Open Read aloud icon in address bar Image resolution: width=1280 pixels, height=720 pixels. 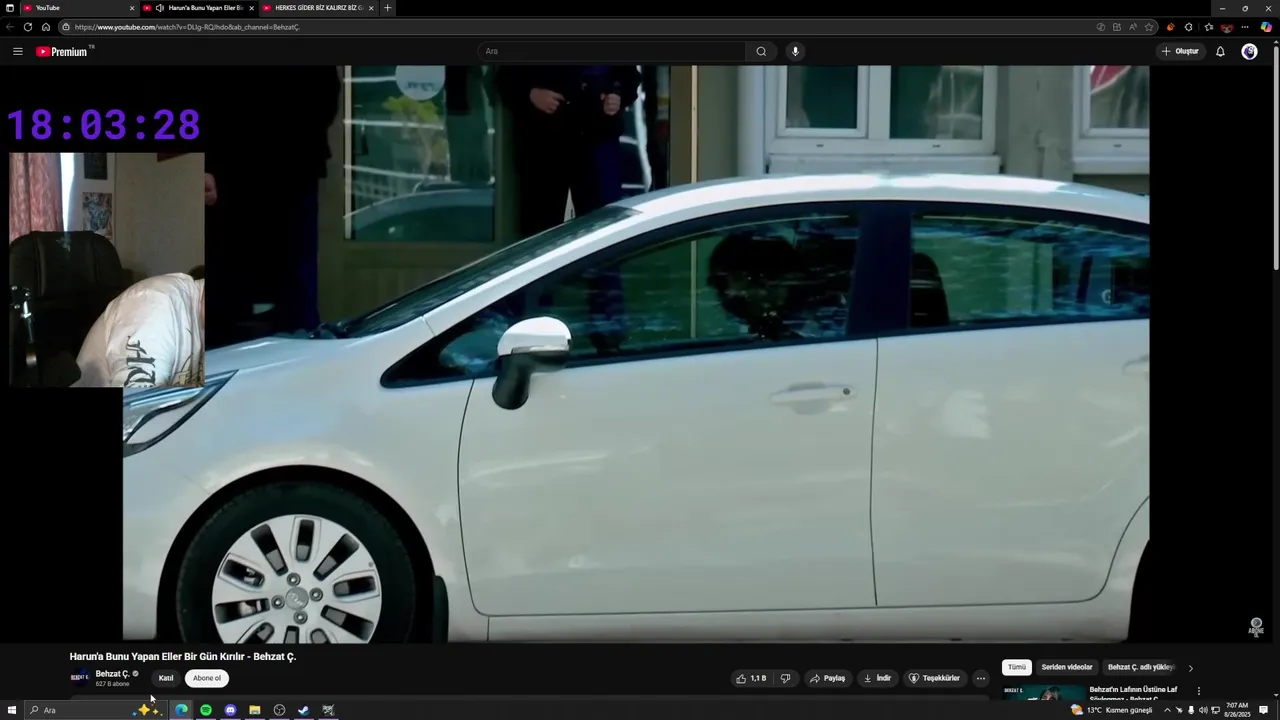coord(1133,27)
